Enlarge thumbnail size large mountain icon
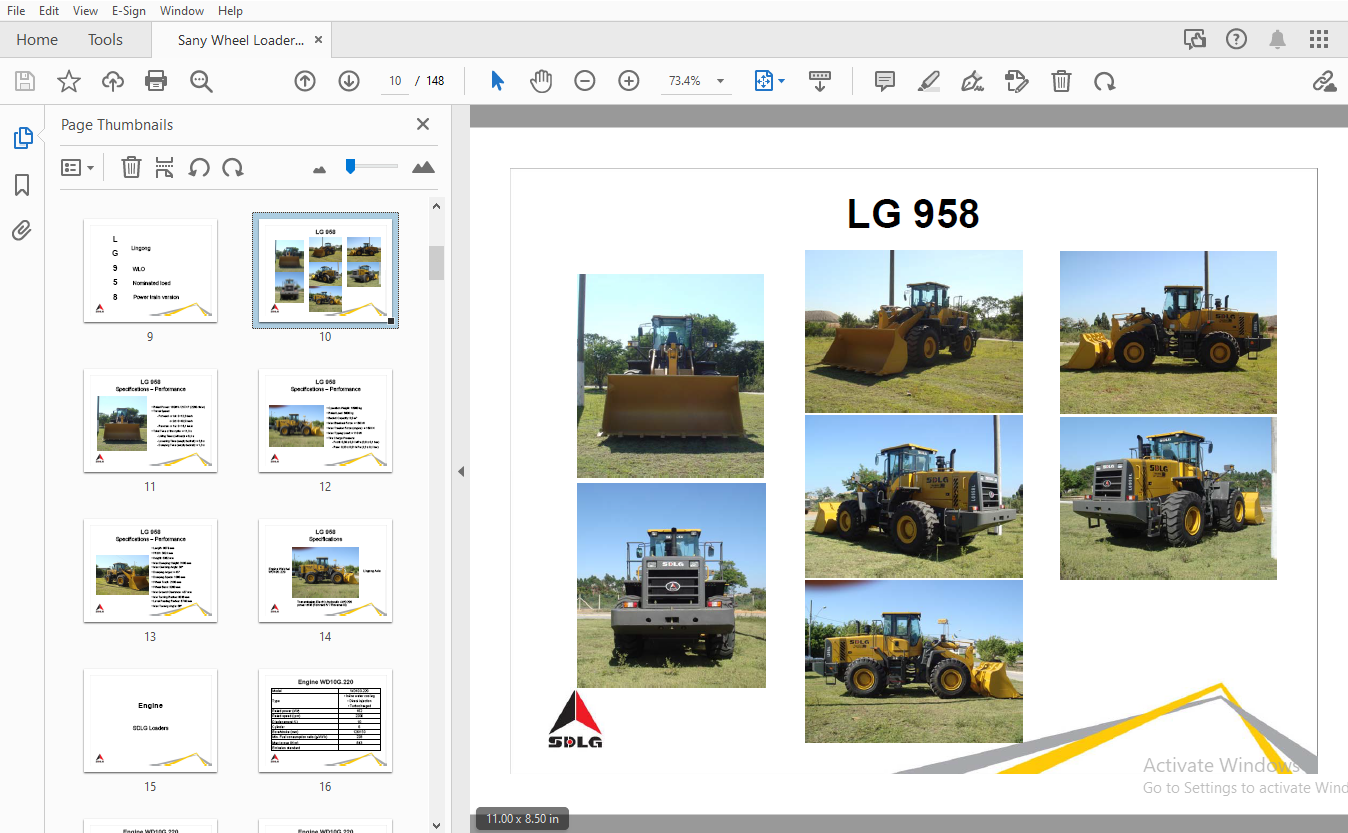The height and width of the screenshot is (833, 1348). tap(423, 167)
